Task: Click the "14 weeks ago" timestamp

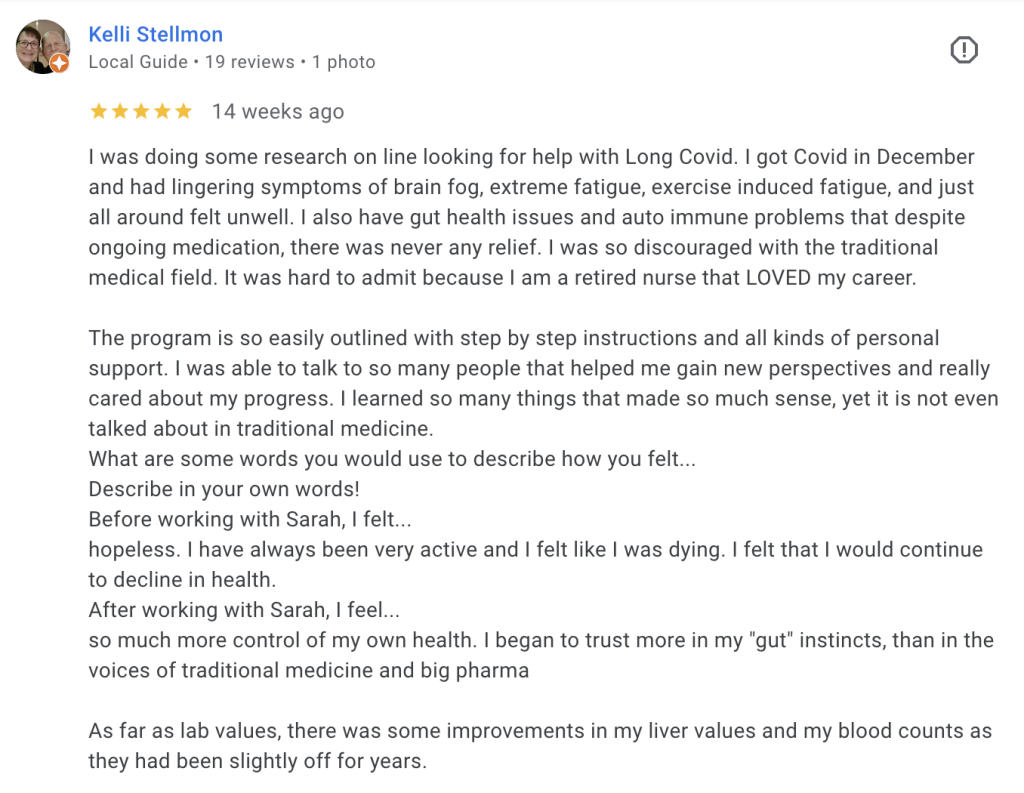Action: pyautogui.click(x=278, y=112)
